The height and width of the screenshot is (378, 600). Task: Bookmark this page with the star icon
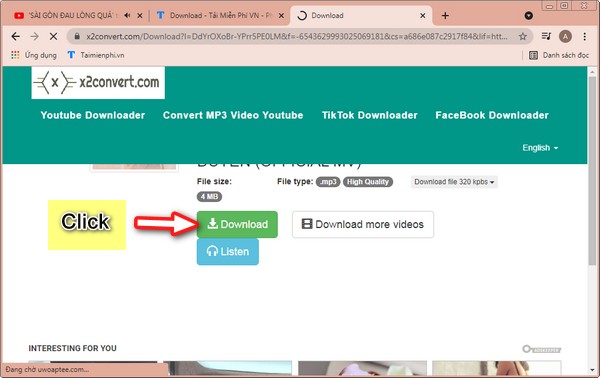[x=523, y=36]
